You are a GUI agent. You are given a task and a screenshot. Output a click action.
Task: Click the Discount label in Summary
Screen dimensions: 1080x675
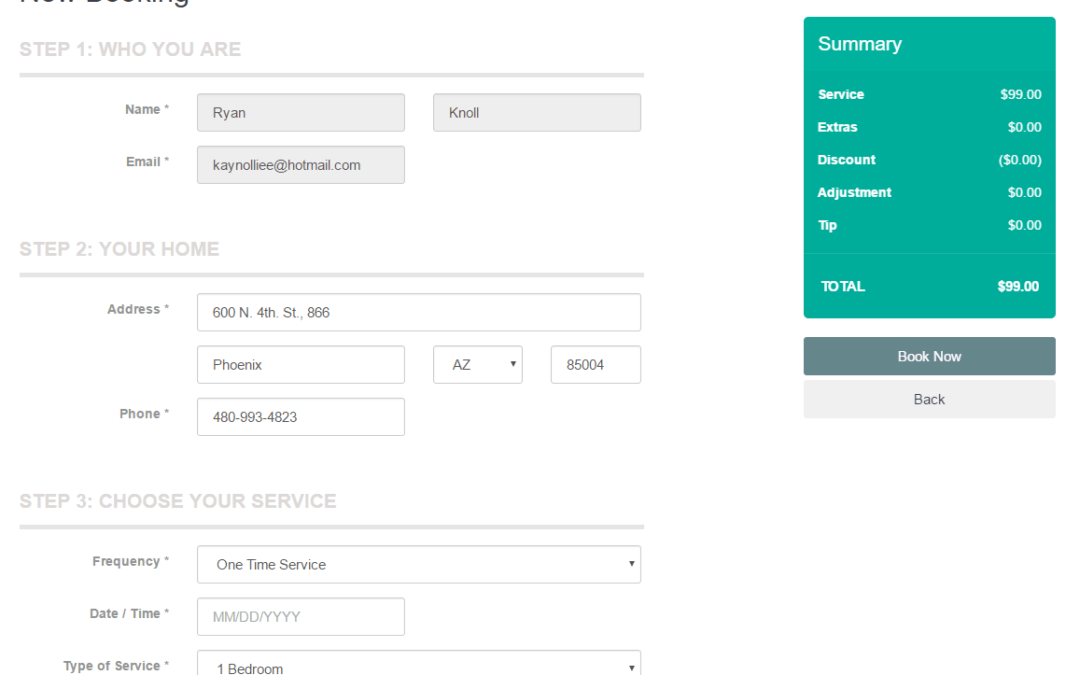847,160
